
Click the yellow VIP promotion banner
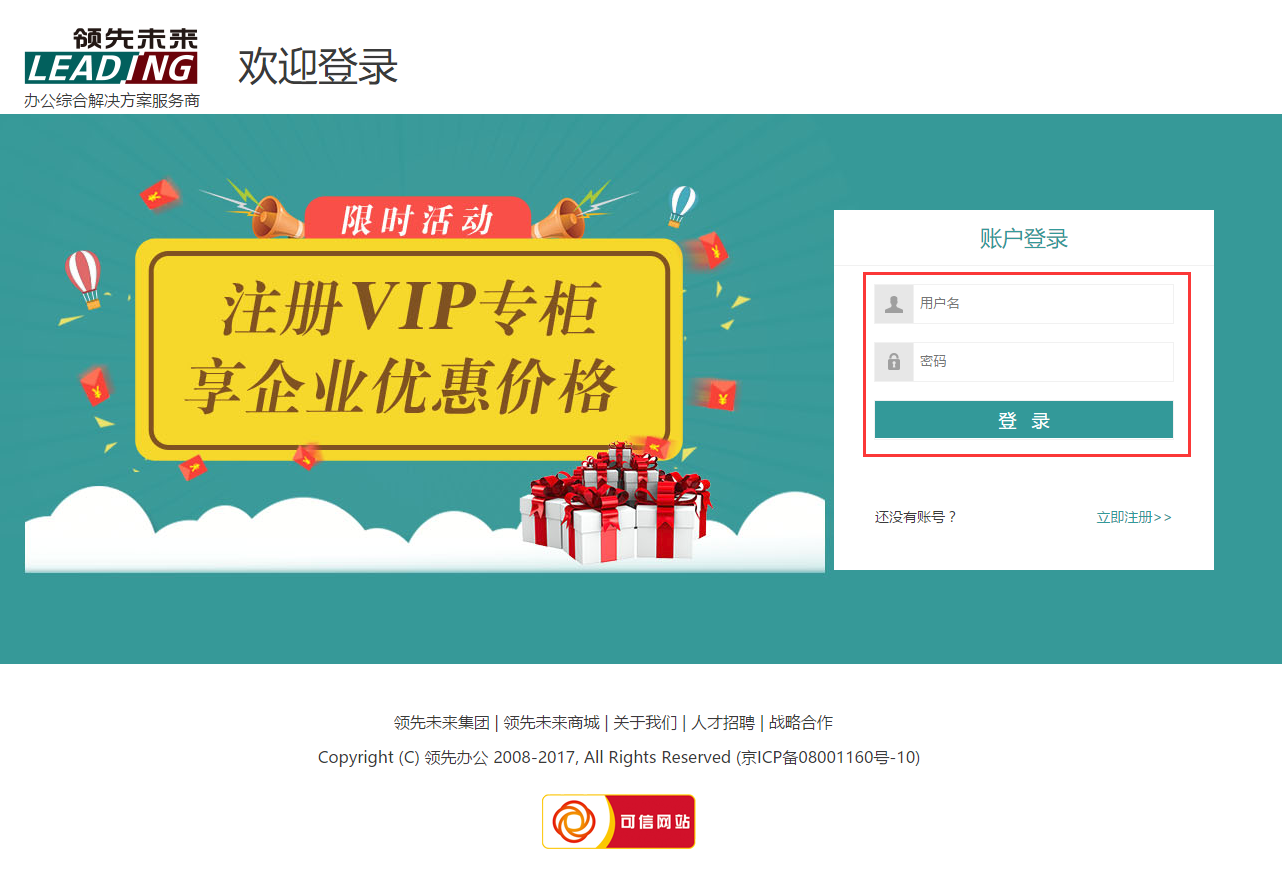(409, 349)
